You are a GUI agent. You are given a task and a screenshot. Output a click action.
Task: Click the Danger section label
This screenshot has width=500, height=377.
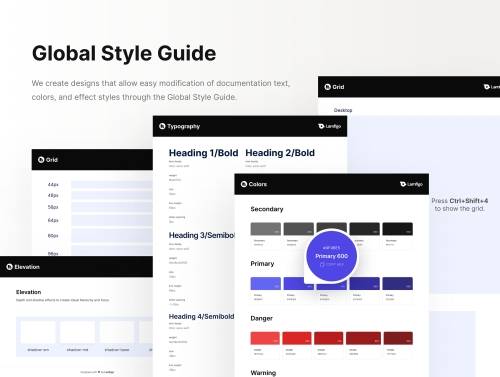tap(261, 318)
